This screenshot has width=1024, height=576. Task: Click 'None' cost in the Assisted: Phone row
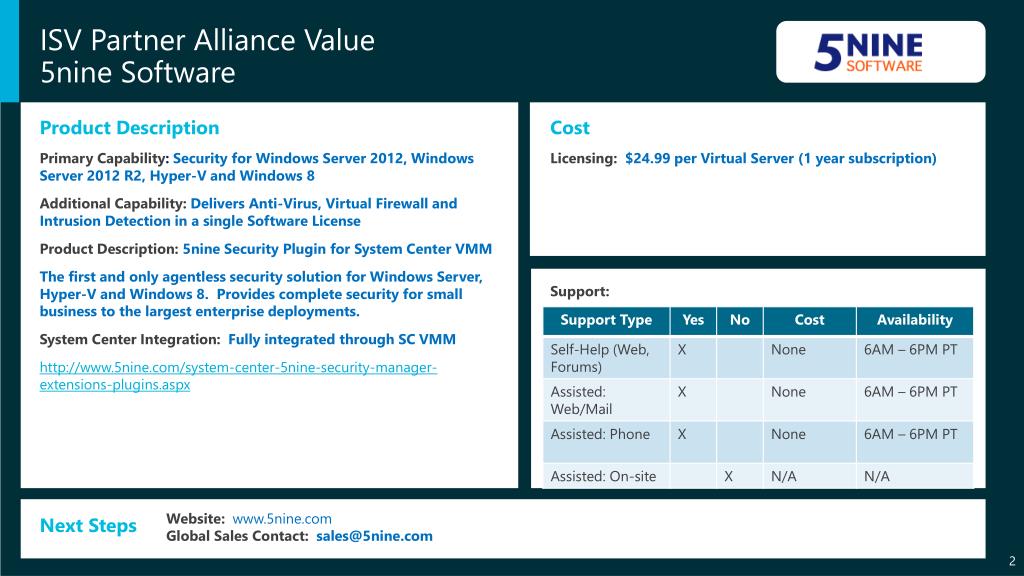pos(788,434)
